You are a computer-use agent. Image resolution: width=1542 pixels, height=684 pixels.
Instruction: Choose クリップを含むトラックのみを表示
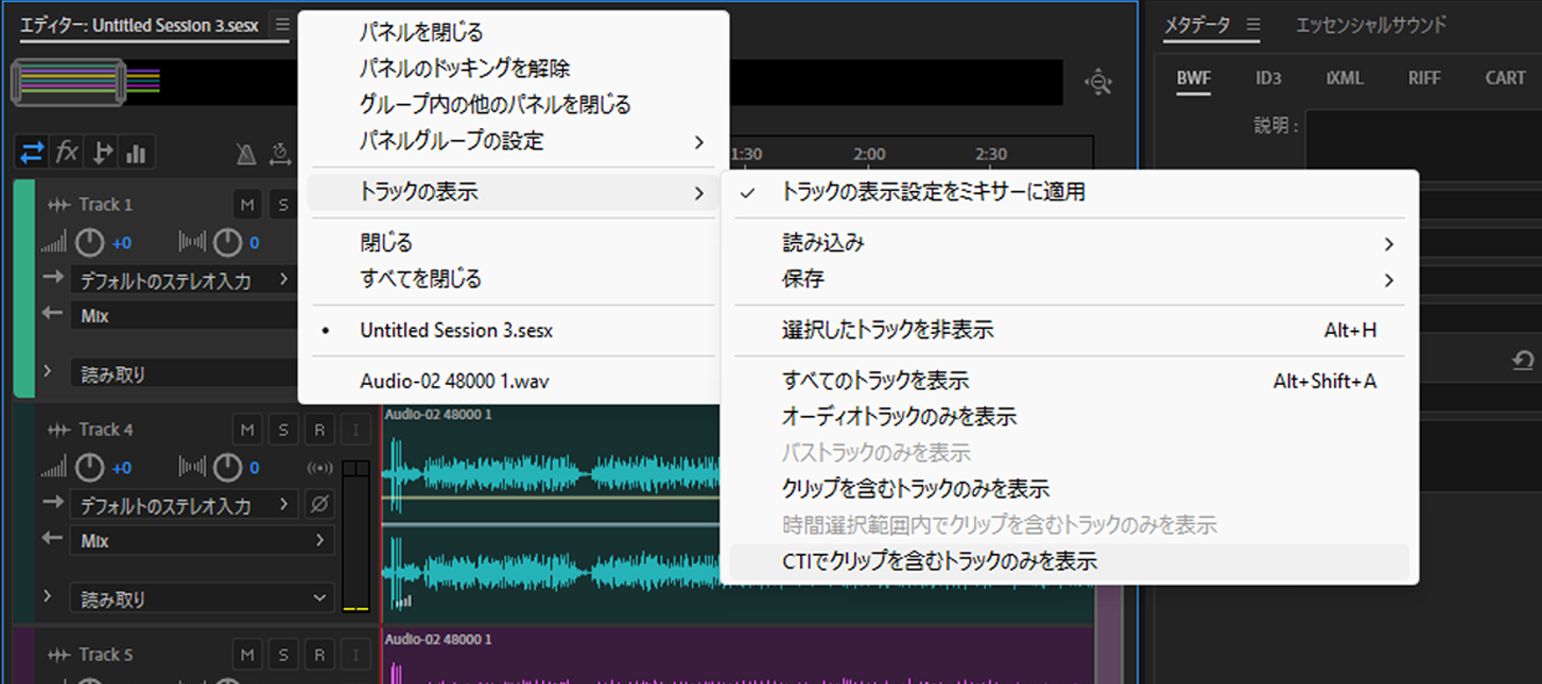tap(1069, 489)
